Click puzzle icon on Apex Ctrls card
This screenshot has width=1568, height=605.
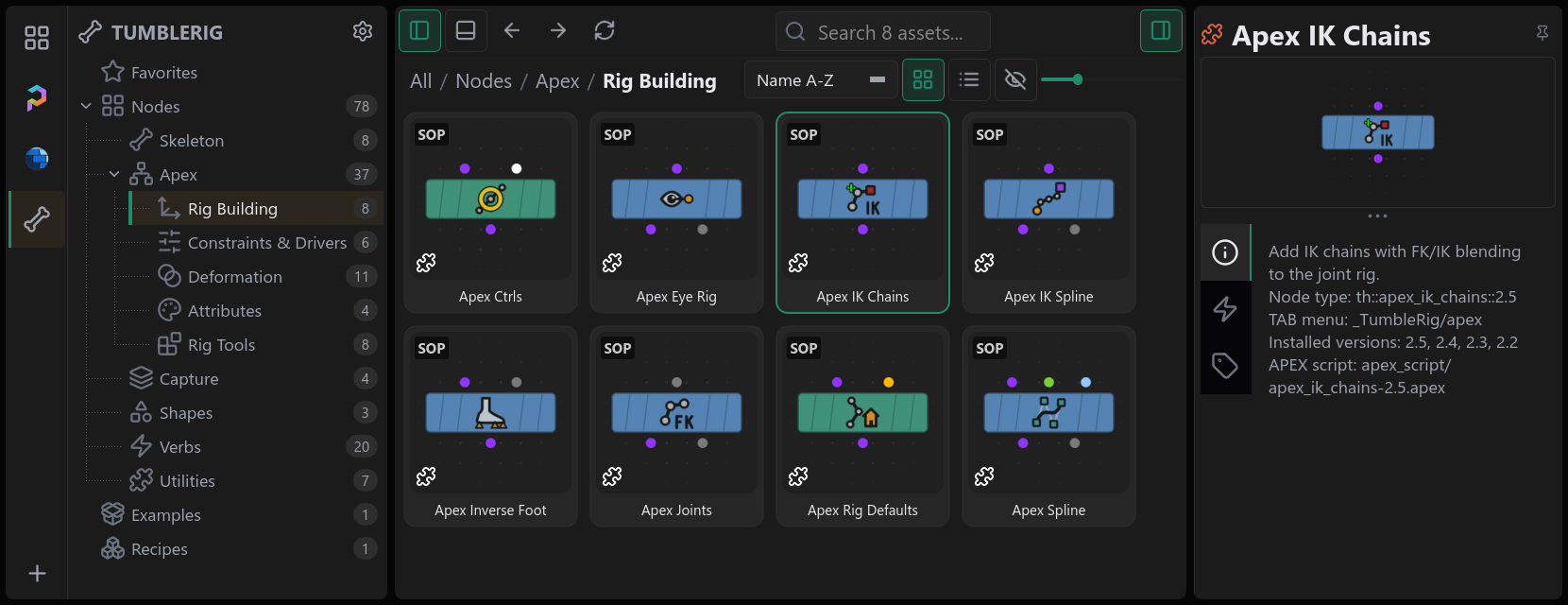(x=426, y=262)
